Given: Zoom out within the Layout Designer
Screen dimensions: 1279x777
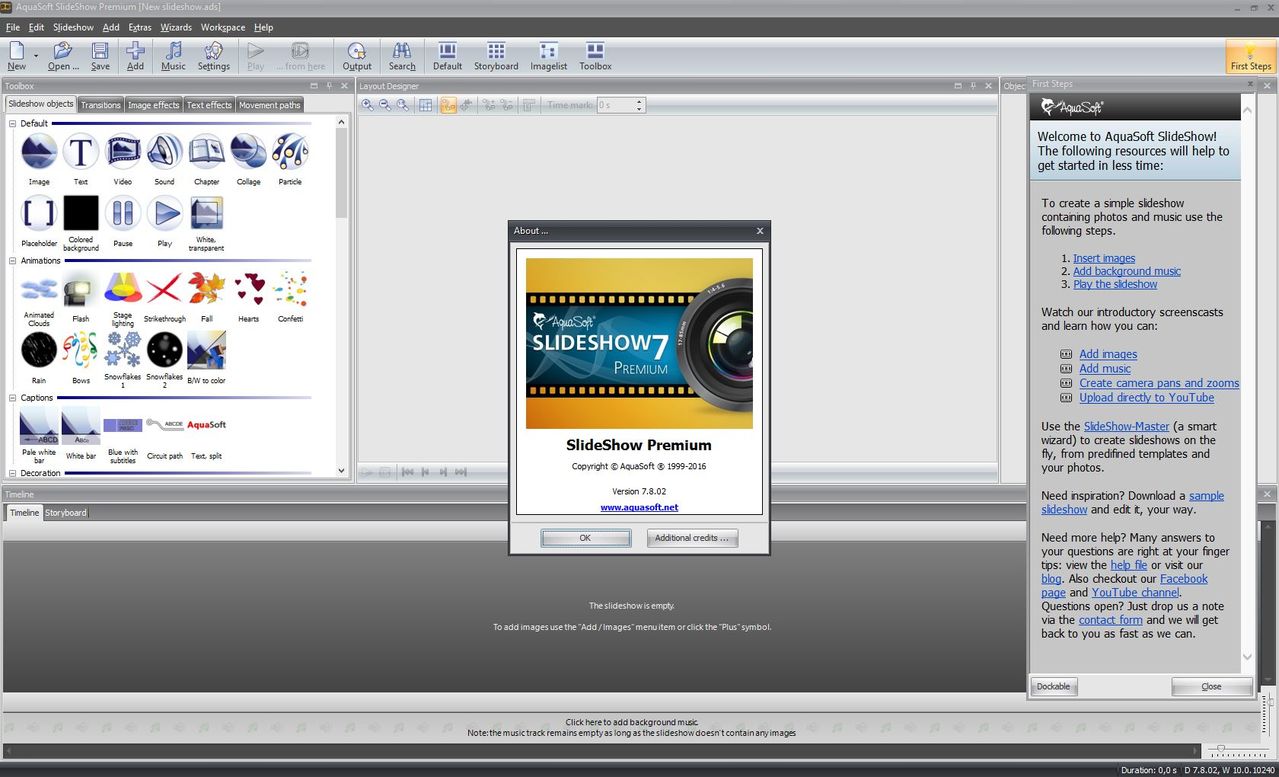Looking at the screenshot, I should (385, 105).
